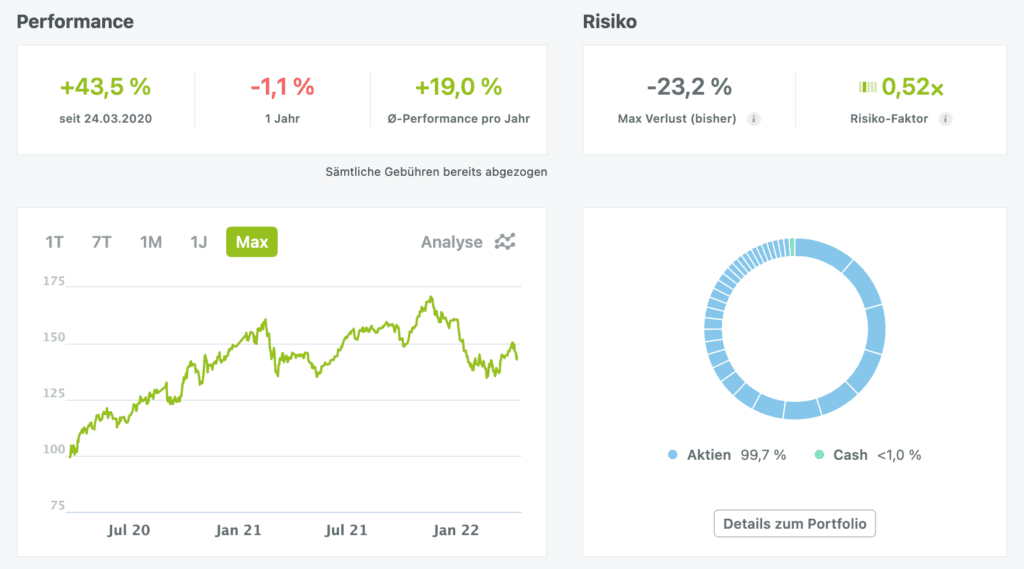Click info icon beside Max Verlust
Viewport: 1024px width, 569px height.
(x=754, y=119)
